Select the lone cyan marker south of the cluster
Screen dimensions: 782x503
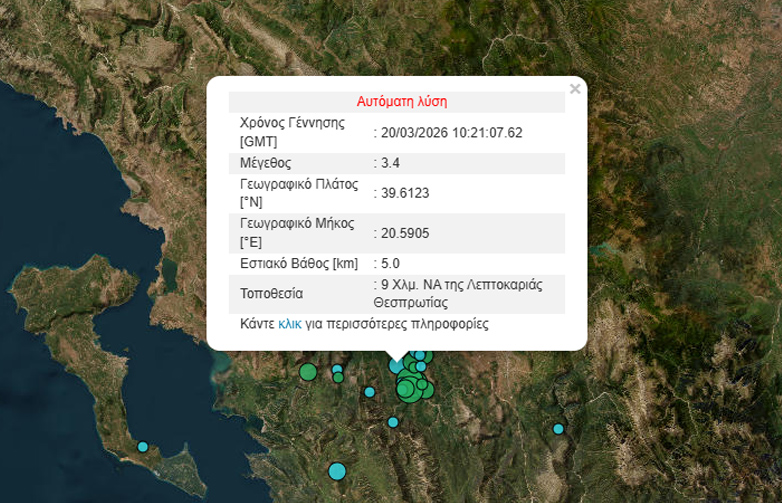pos(393,422)
